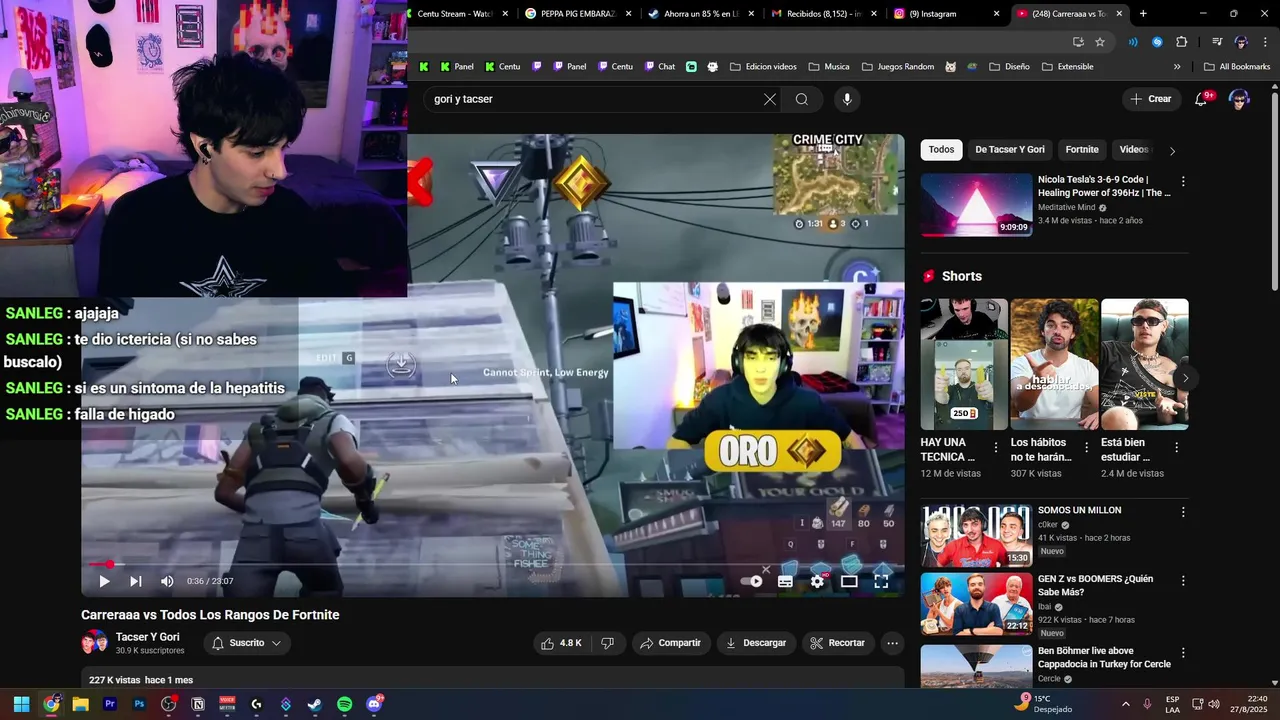The height and width of the screenshot is (720, 1280).
Task: Open options for GEN Z vs BOOMERS
Action: [x=1183, y=581]
